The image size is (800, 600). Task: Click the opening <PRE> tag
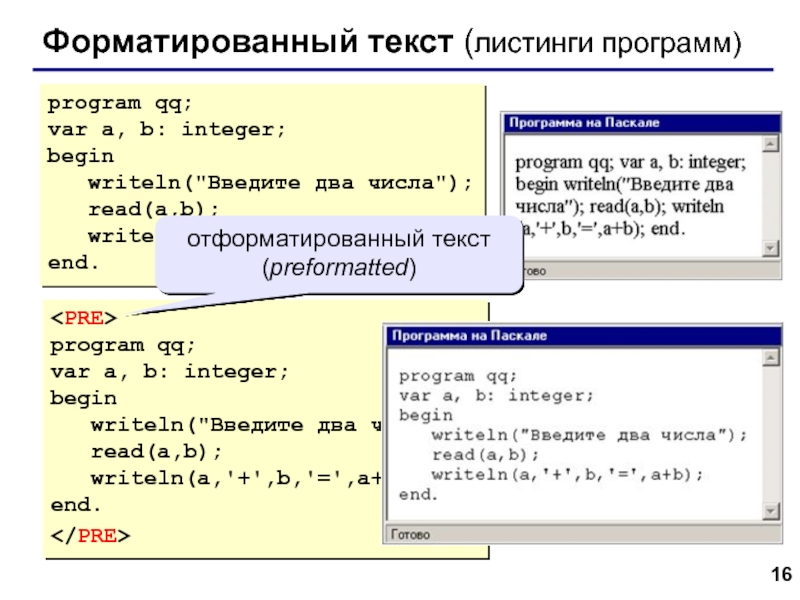pyautogui.click(x=84, y=319)
